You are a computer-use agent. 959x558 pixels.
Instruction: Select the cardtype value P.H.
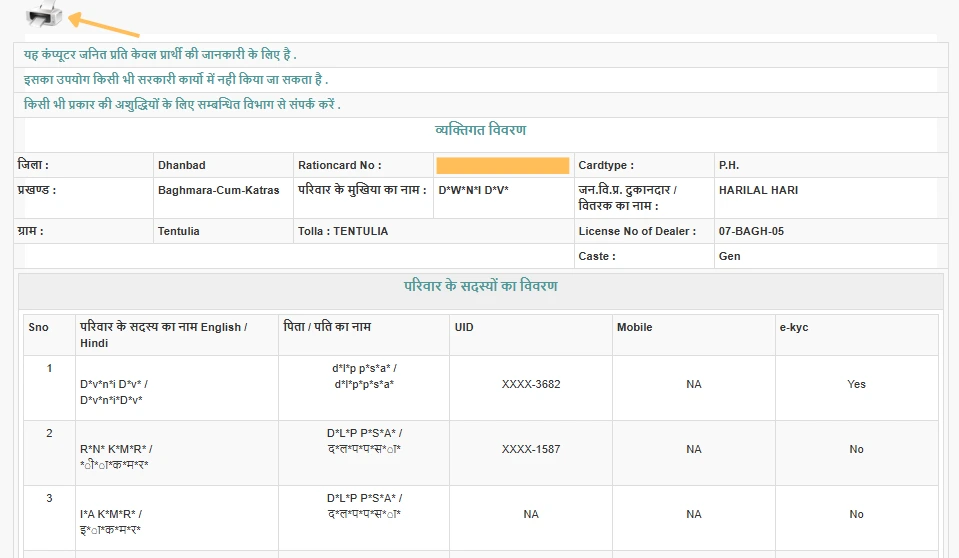click(x=729, y=165)
